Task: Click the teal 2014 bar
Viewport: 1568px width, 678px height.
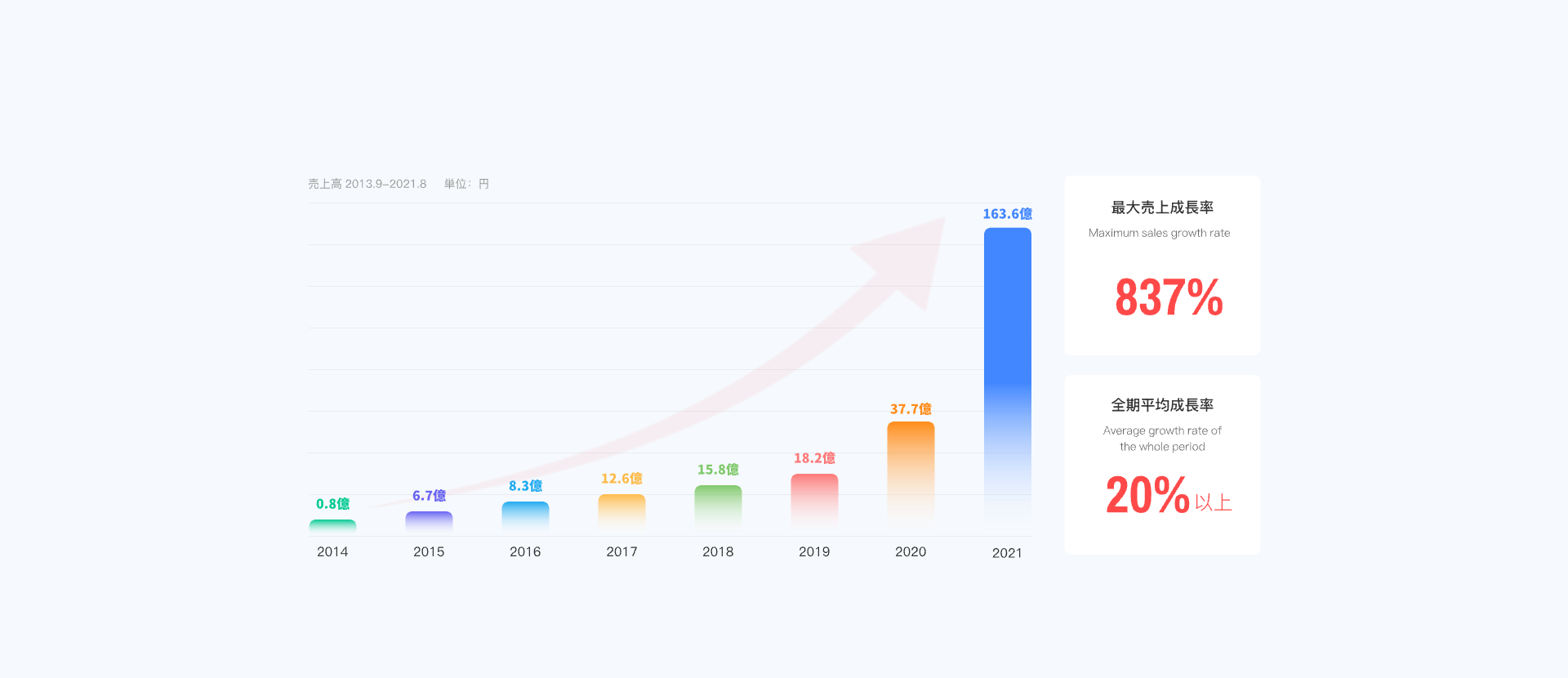Action: coord(332,527)
